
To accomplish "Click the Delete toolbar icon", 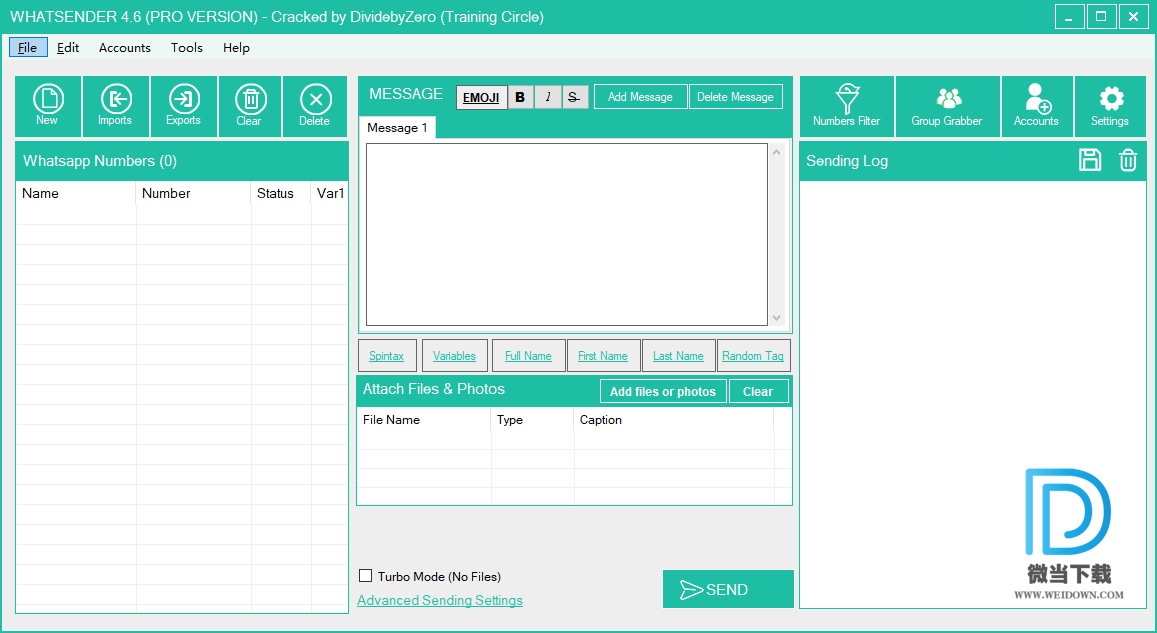I will pos(315,106).
